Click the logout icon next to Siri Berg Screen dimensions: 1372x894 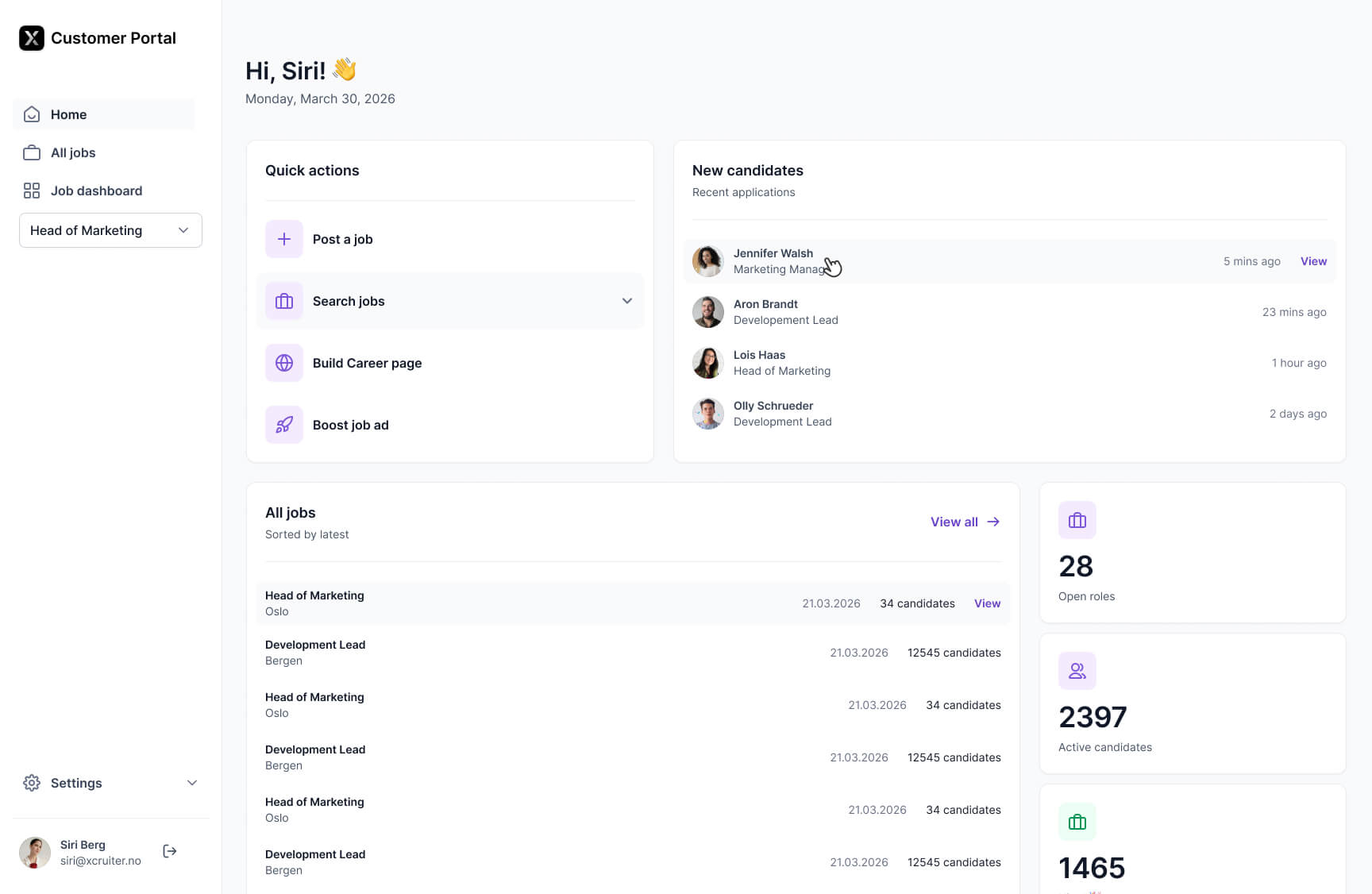tap(169, 851)
